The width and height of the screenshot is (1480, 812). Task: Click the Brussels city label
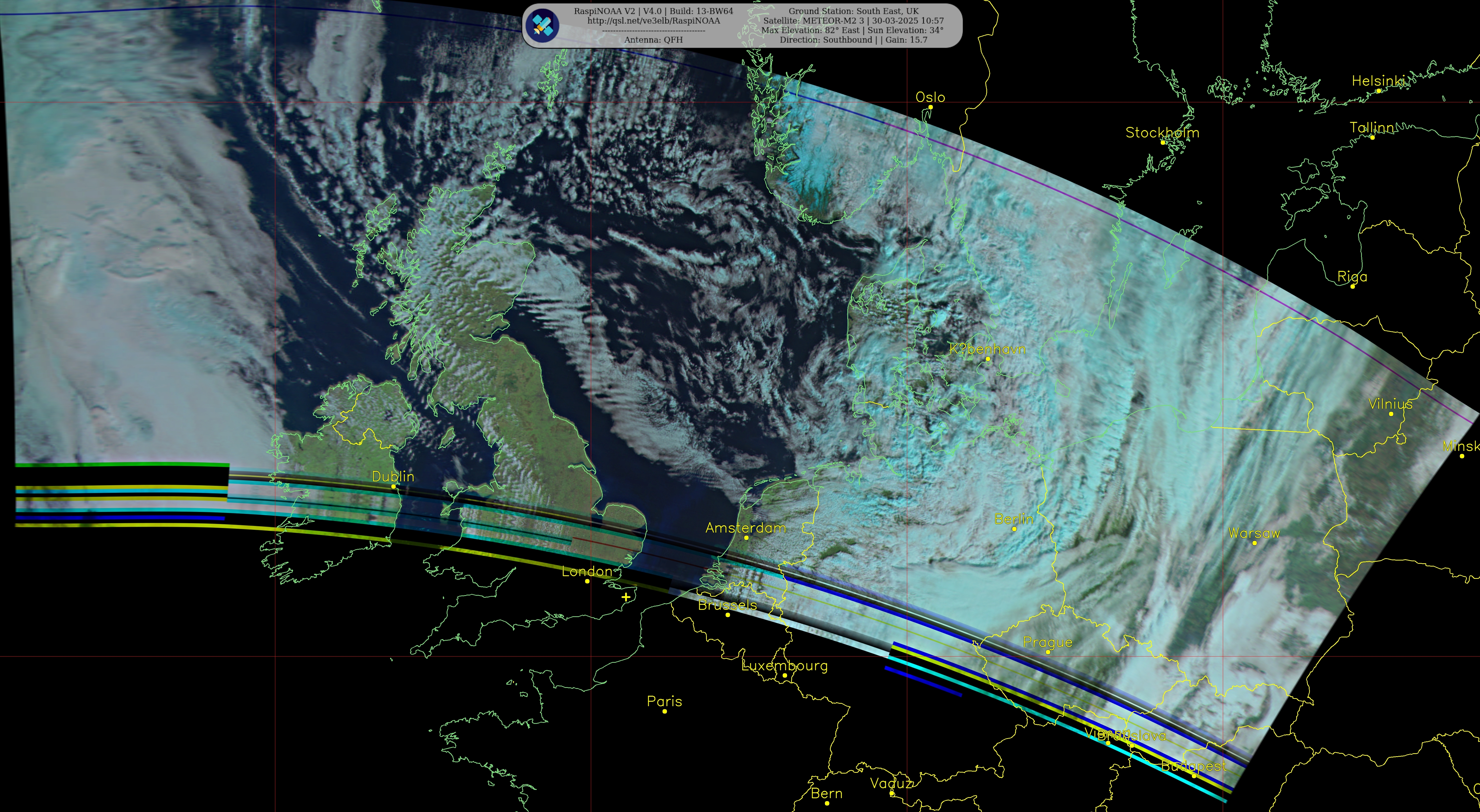727,605
